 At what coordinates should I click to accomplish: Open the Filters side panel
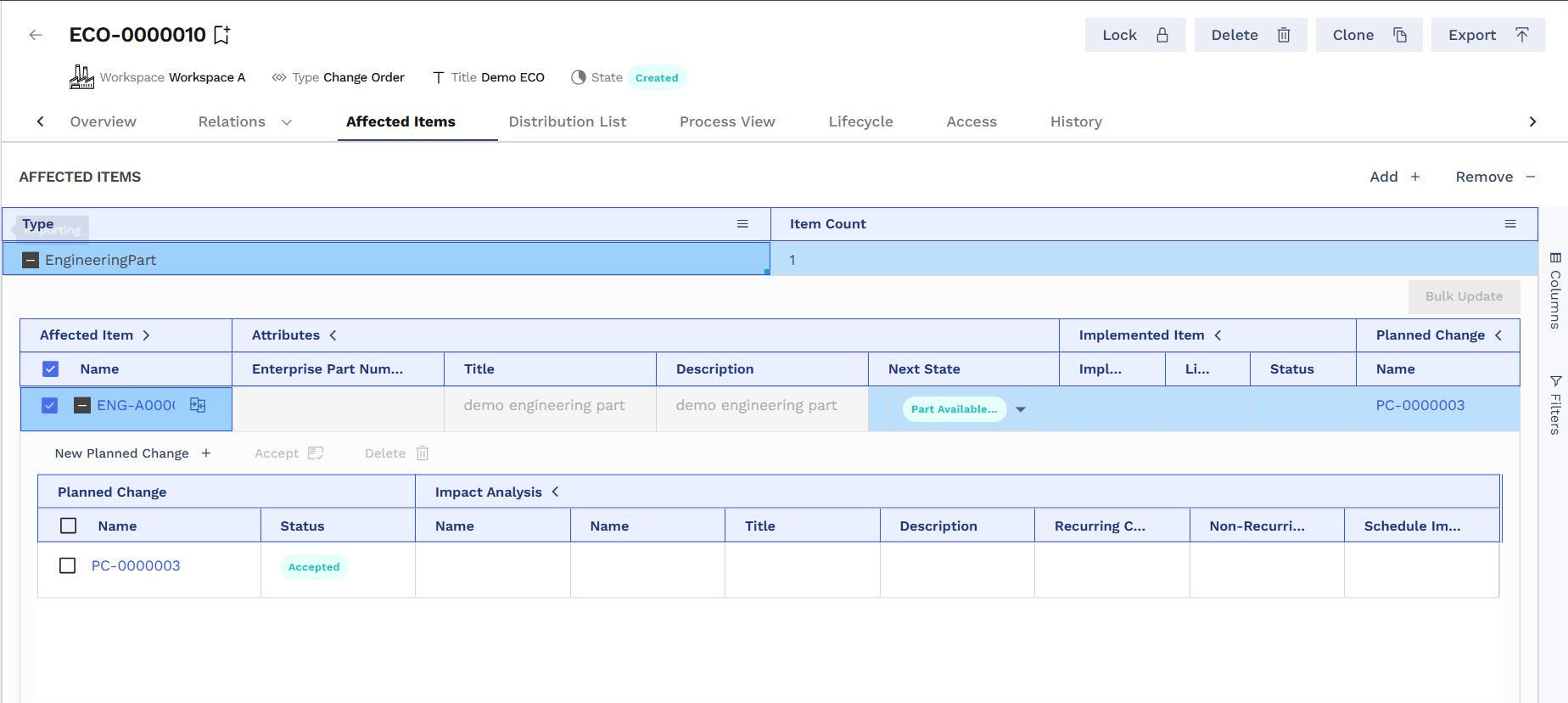[x=1555, y=404]
